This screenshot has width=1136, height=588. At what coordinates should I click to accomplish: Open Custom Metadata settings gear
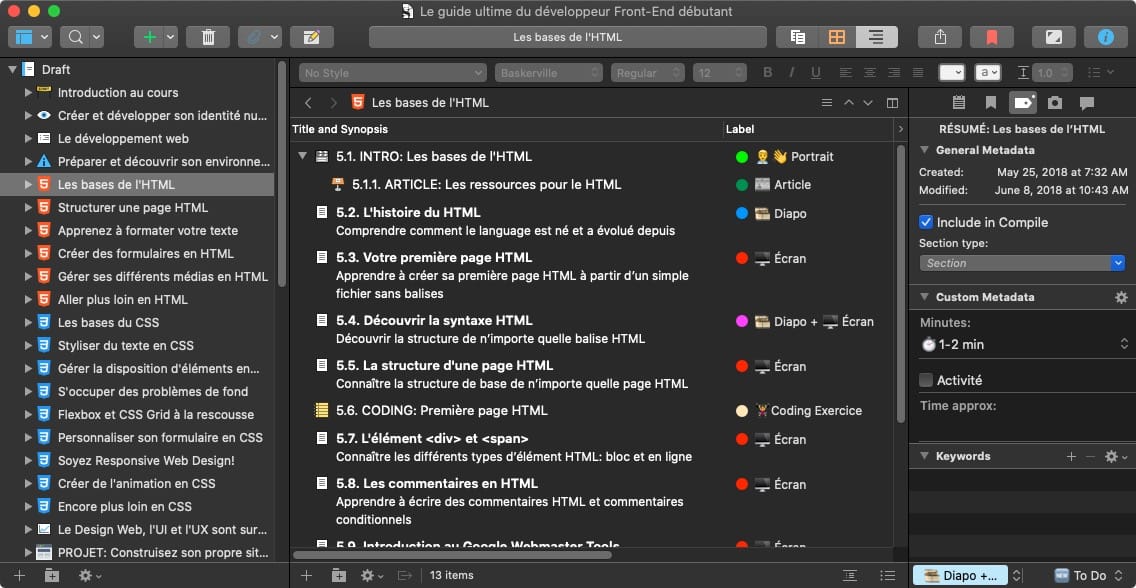[x=1122, y=297]
